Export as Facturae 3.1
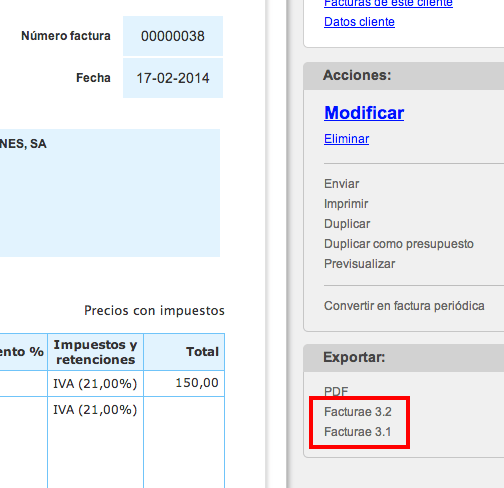The height and width of the screenshot is (488, 504). tap(357, 432)
